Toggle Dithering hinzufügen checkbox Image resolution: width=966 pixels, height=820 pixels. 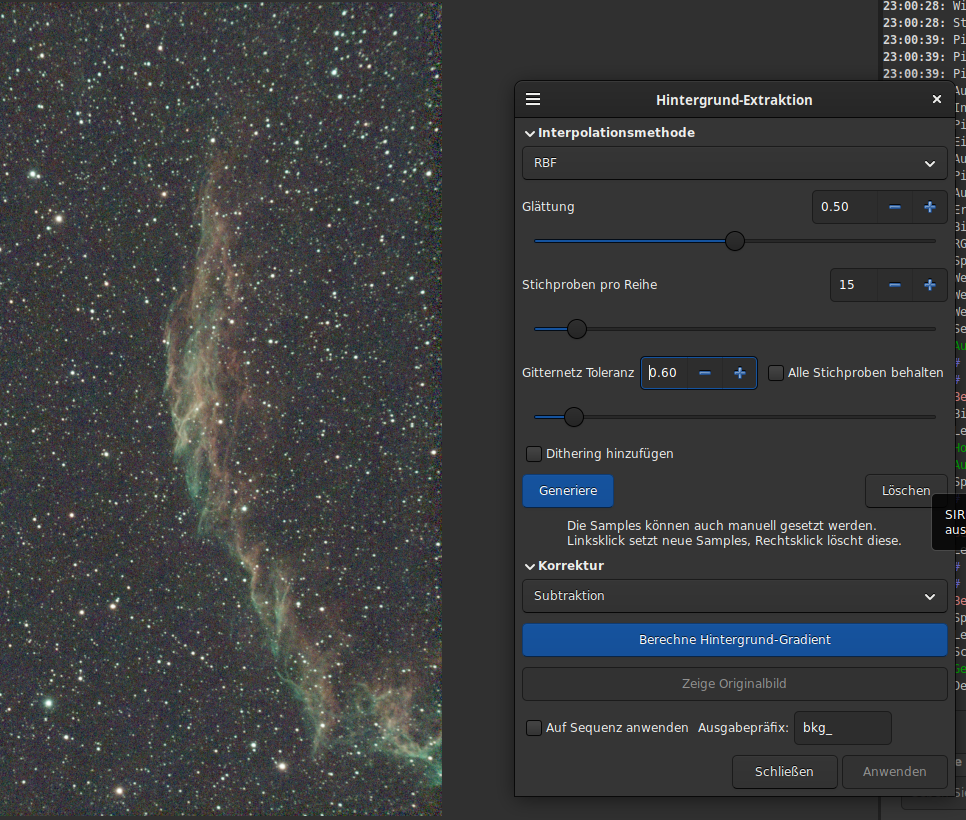[534, 454]
